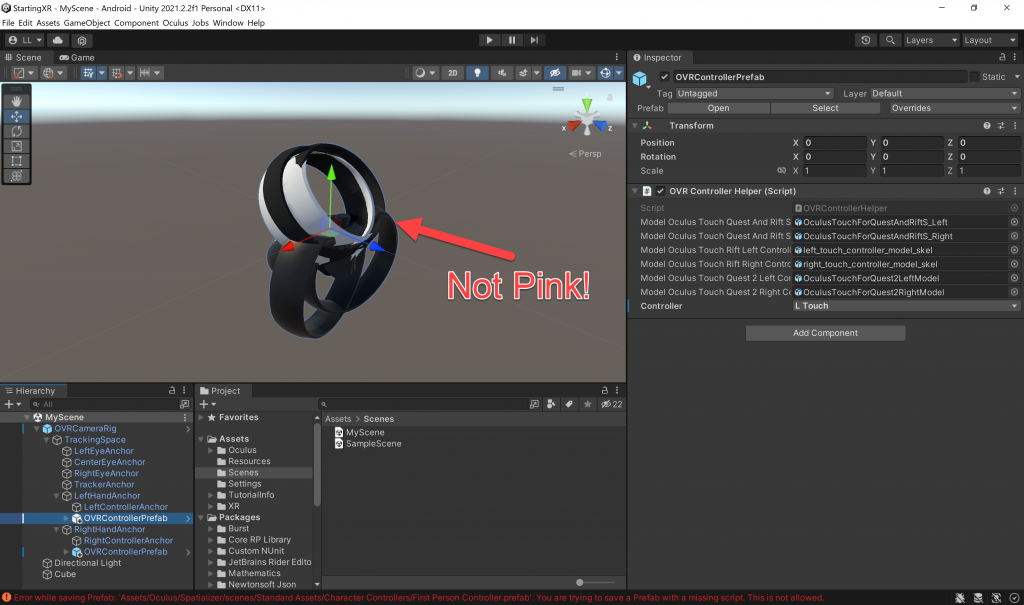Toggle the Inspector lock icon
This screenshot has width=1024, height=605.
1002,57
